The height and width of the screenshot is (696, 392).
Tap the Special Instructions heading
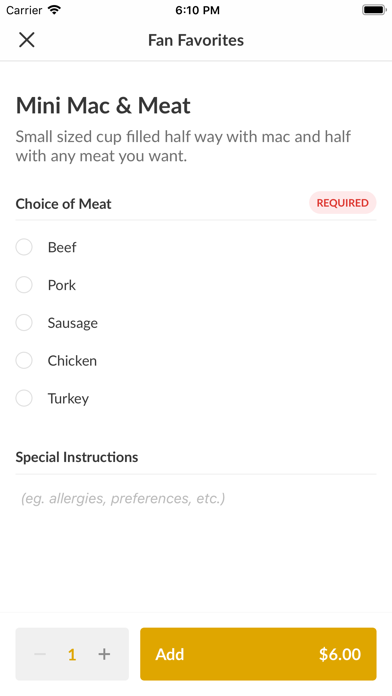pos(77,457)
